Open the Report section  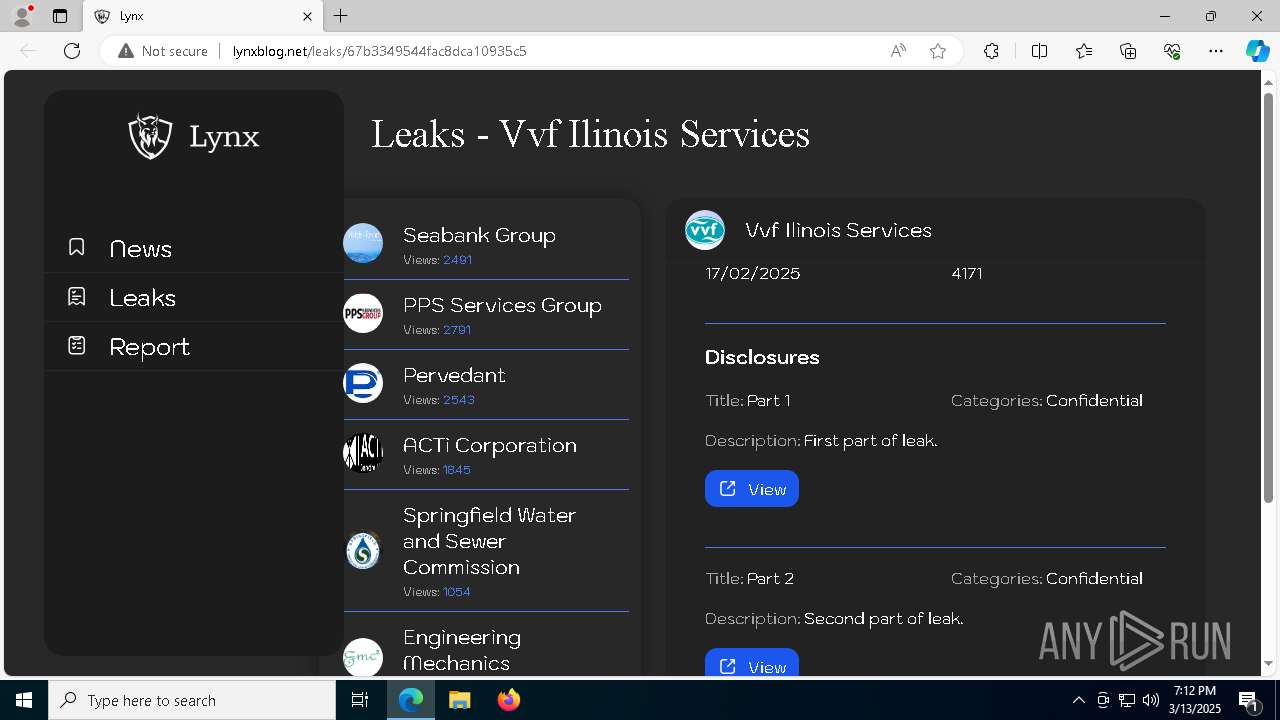(x=194, y=347)
